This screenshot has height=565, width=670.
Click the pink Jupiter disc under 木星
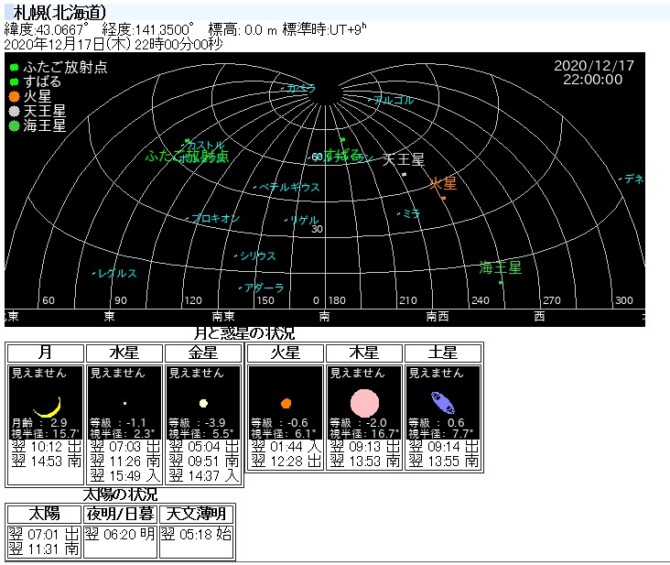pyautogui.click(x=364, y=403)
